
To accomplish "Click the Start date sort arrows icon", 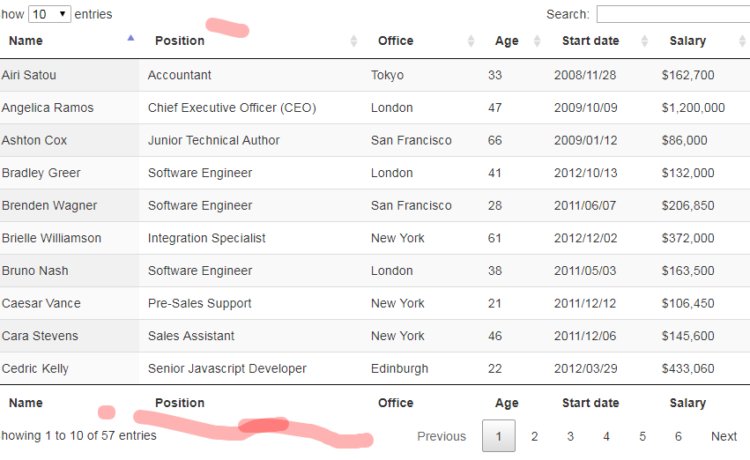I will point(644,41).
